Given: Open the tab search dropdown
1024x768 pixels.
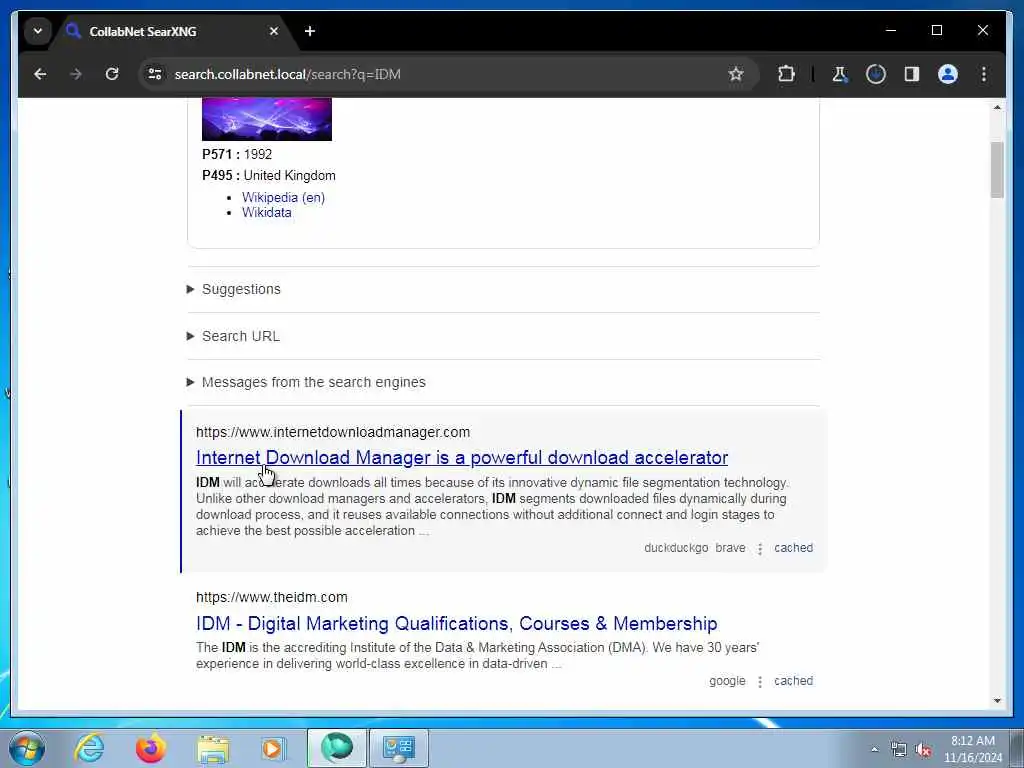Looking at the screenshot, I should [x=38, y=31].
